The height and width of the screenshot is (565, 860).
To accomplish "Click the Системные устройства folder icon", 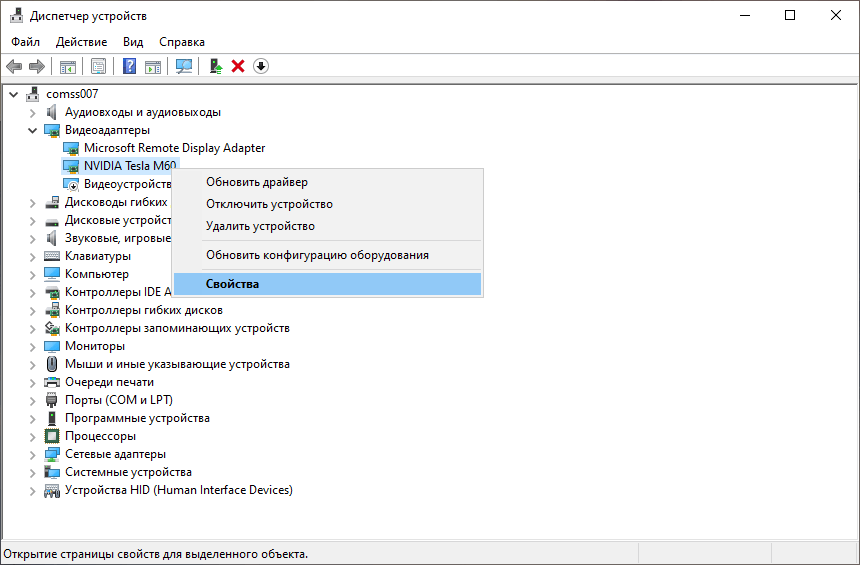I will (x=52, y=472).
